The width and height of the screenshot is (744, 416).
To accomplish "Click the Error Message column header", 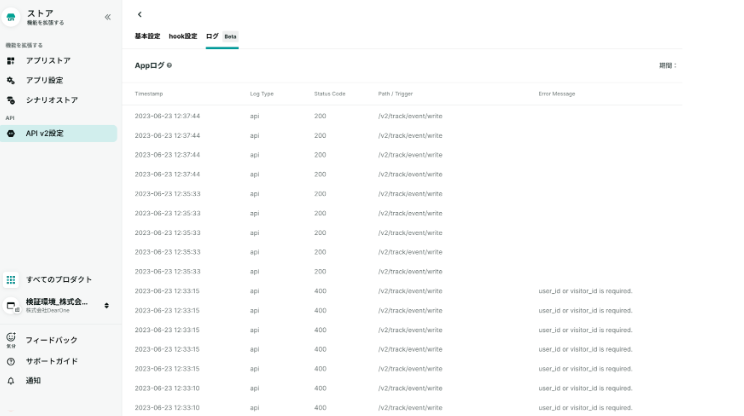I will pos(557,94).
